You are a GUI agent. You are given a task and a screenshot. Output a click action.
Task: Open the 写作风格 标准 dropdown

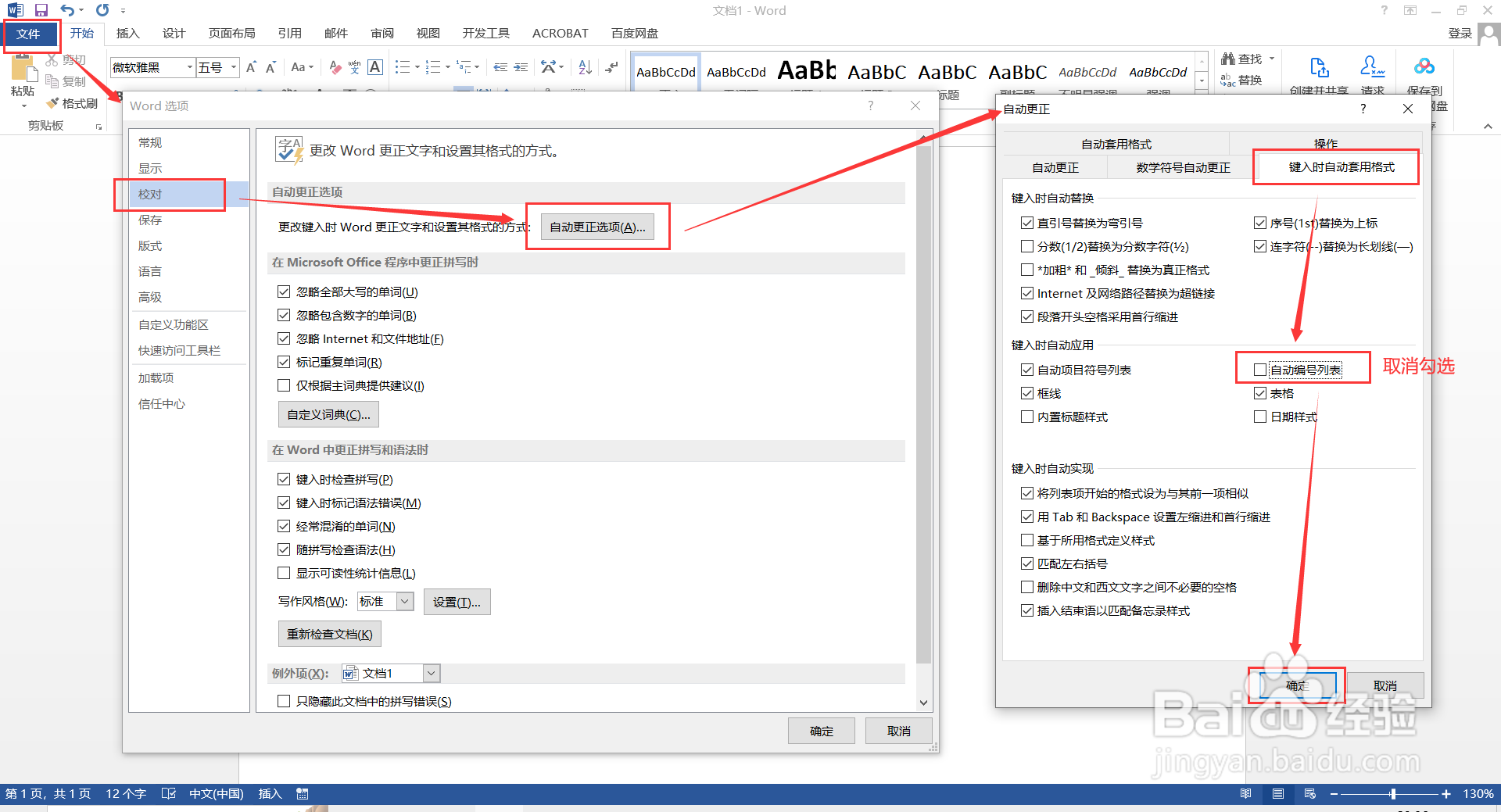click(x=405, y=601)
